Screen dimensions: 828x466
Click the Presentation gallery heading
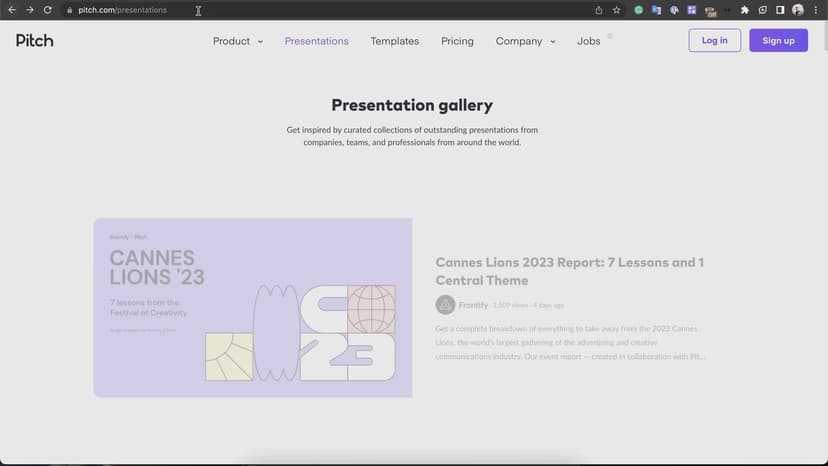point(412,105)
